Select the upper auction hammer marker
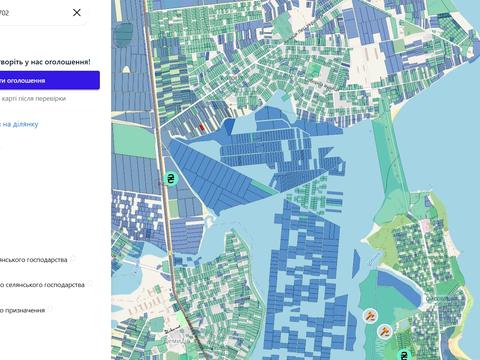Viewport: 480px width, 360px height. 370,315
